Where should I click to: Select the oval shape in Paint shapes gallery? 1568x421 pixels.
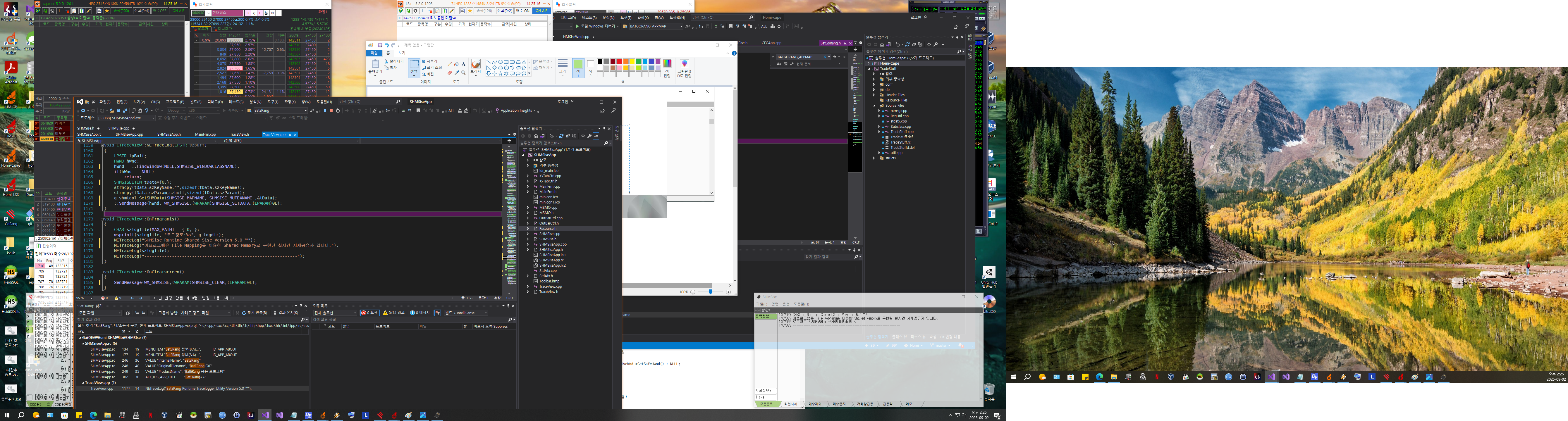pyautogui.click(x=500, y=62)
